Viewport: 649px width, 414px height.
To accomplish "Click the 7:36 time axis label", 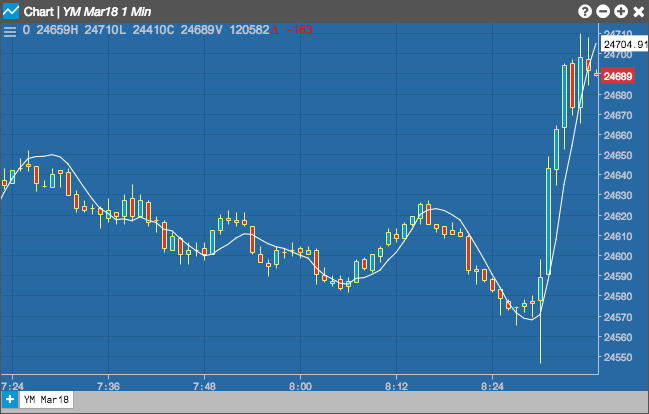I will click(108, 385).
